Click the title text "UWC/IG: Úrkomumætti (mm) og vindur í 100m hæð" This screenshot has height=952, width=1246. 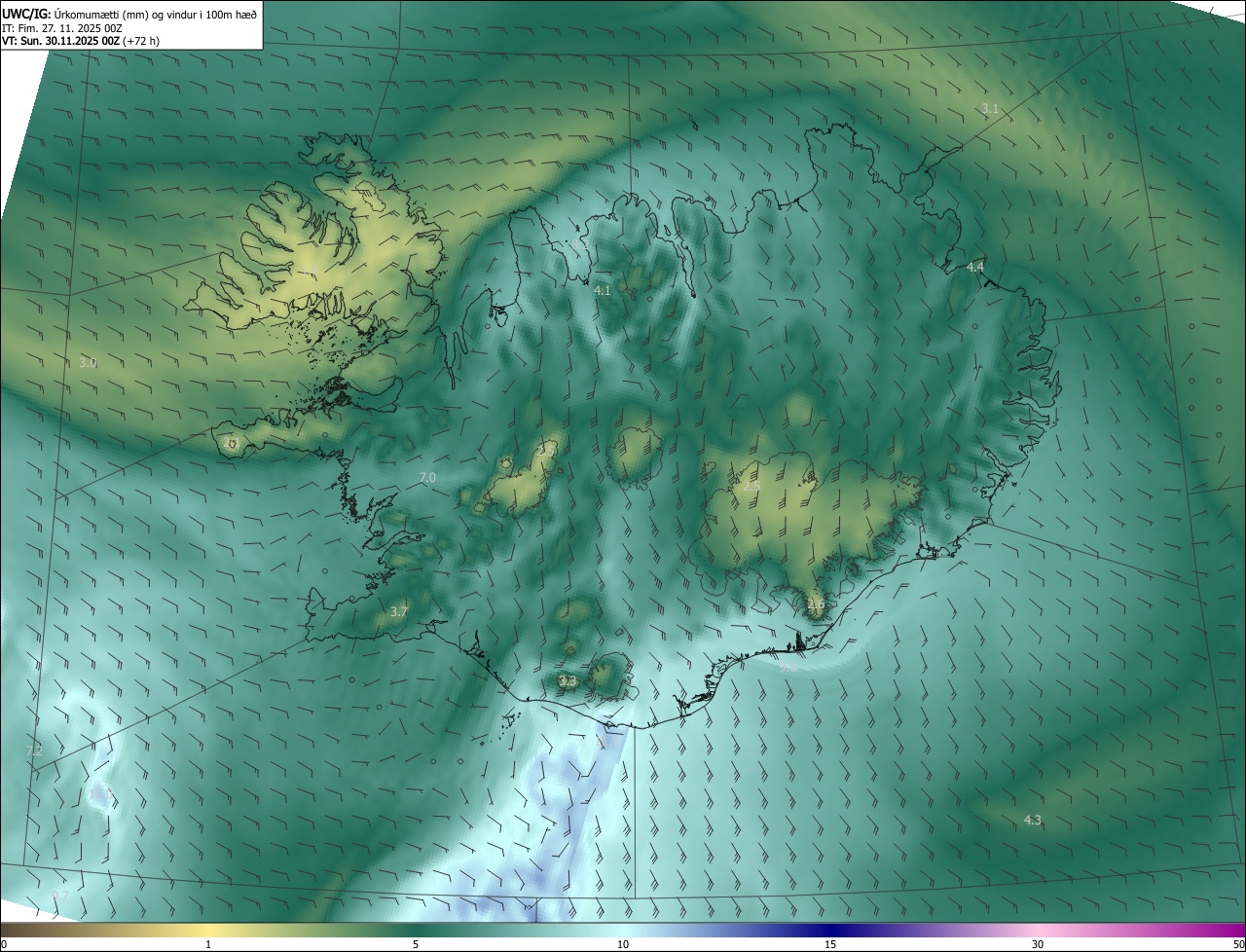[x=129, y=15]
